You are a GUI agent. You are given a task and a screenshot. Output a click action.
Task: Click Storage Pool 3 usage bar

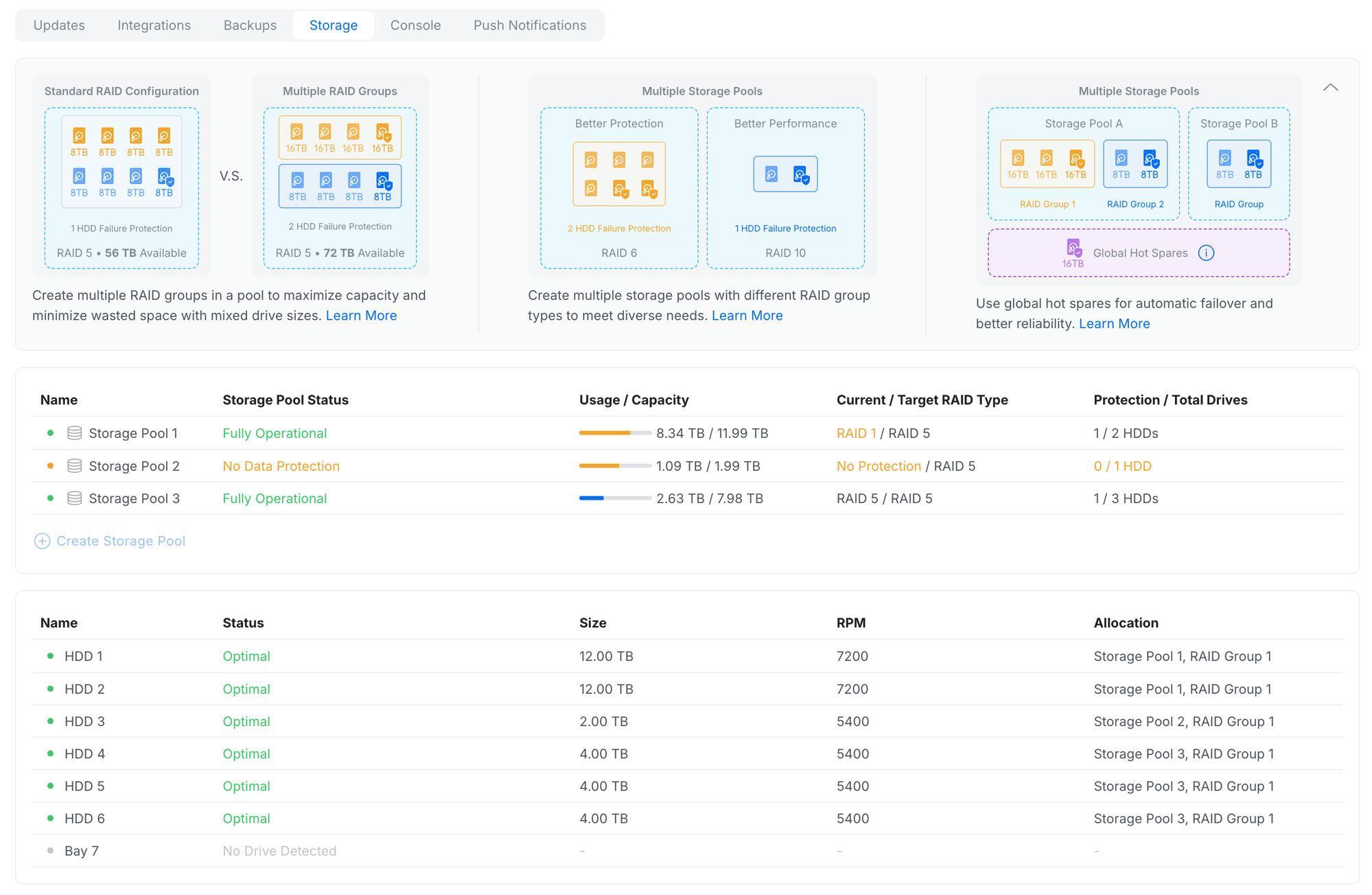(x=615, y=498)
